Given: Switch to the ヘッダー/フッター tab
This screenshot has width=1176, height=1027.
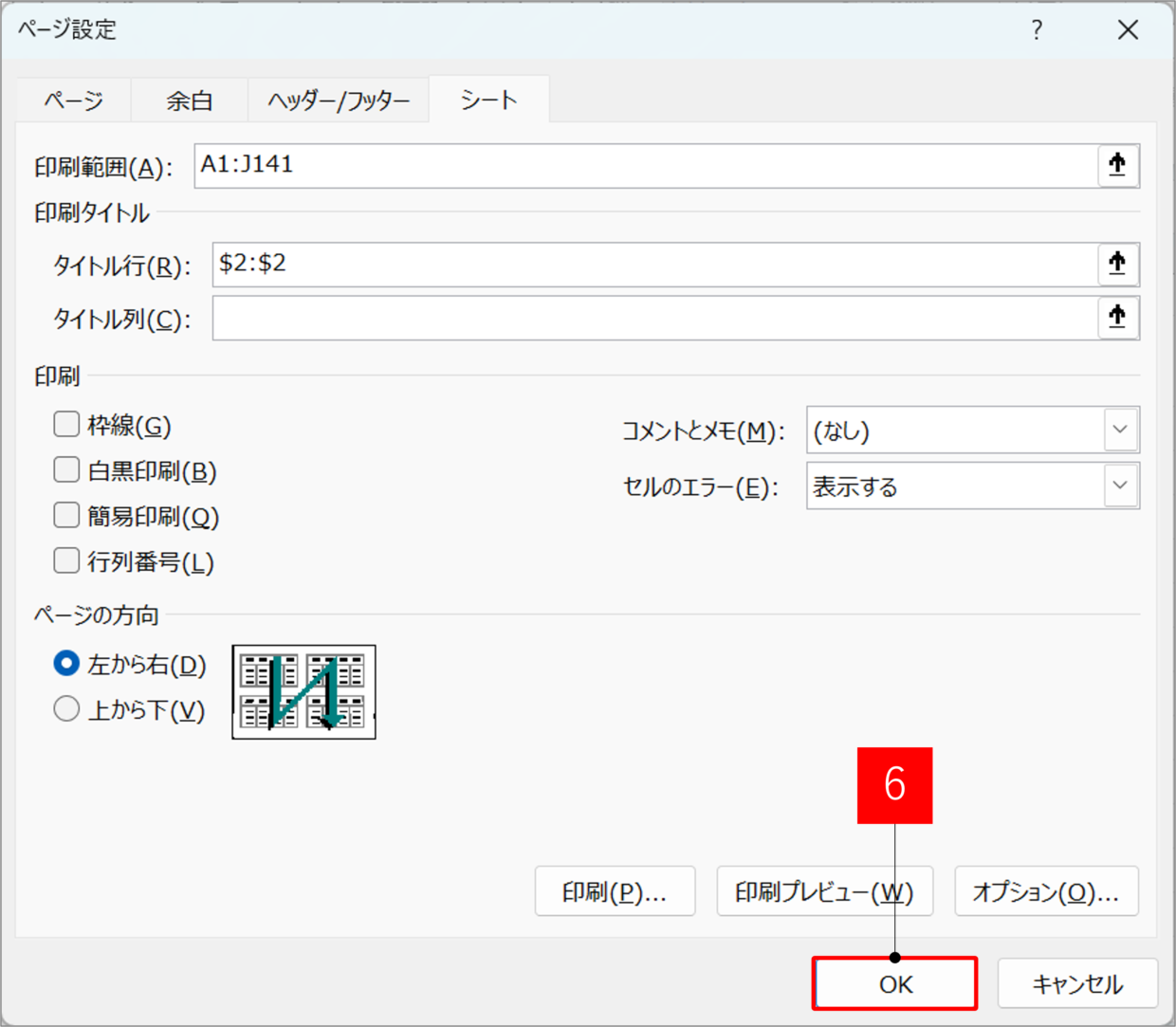Looking at the screenshot, I should tap(339, 101).
